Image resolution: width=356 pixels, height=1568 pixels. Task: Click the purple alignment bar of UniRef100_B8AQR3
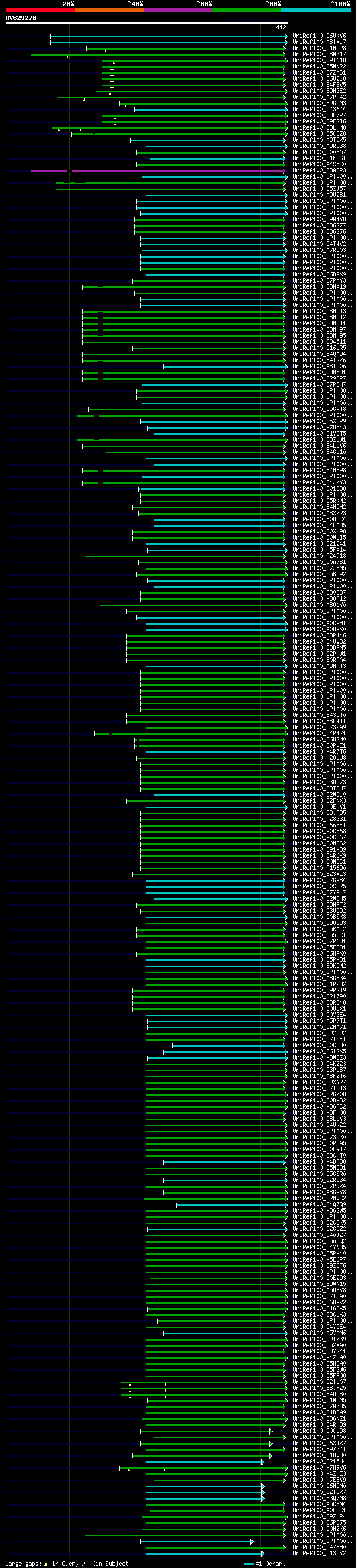(157, 171)
